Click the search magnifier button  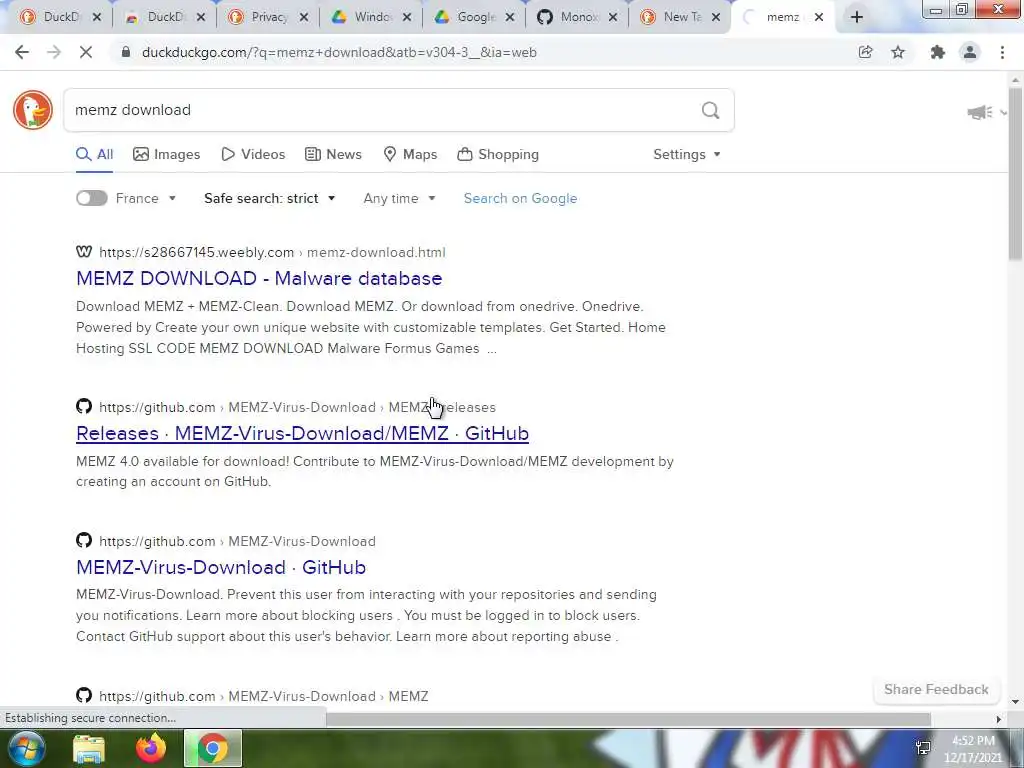[711, 110]
